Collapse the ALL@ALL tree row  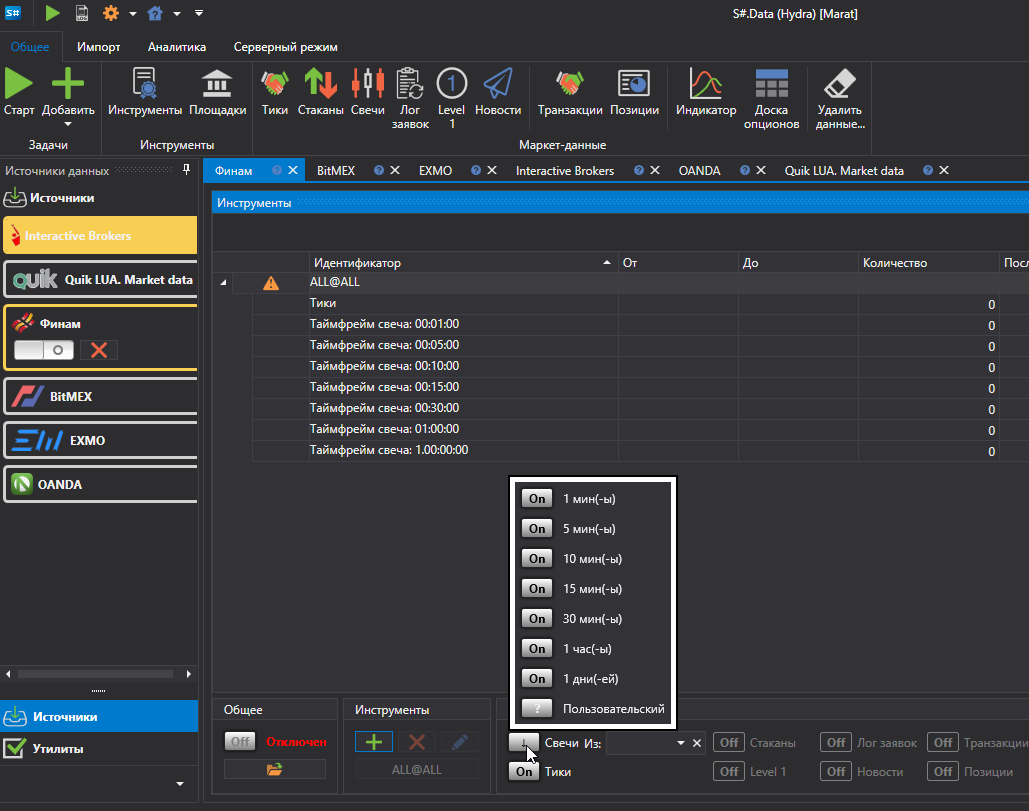click(223, 283)
